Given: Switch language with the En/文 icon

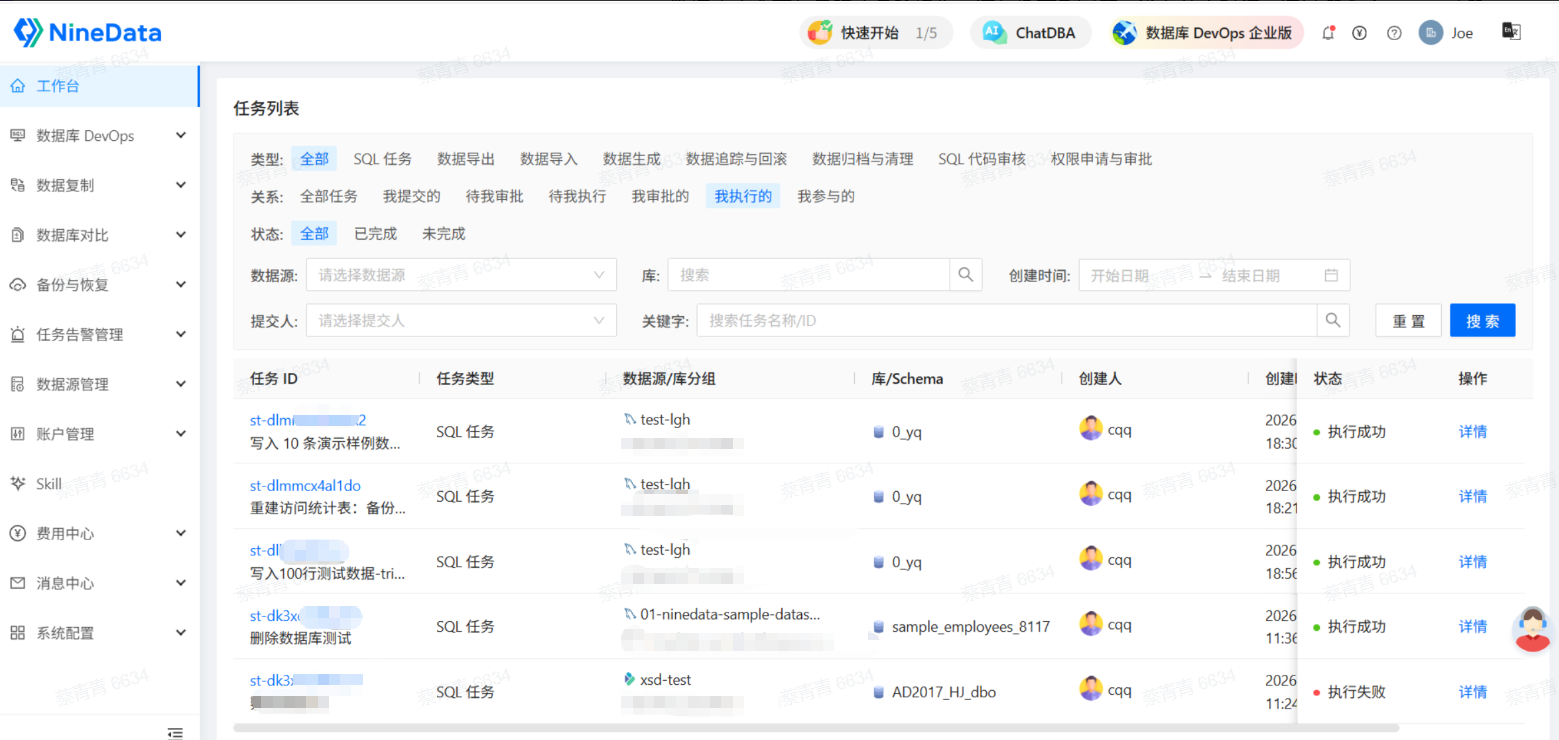Looking at the screenshot, I should tap(1511, 32).
